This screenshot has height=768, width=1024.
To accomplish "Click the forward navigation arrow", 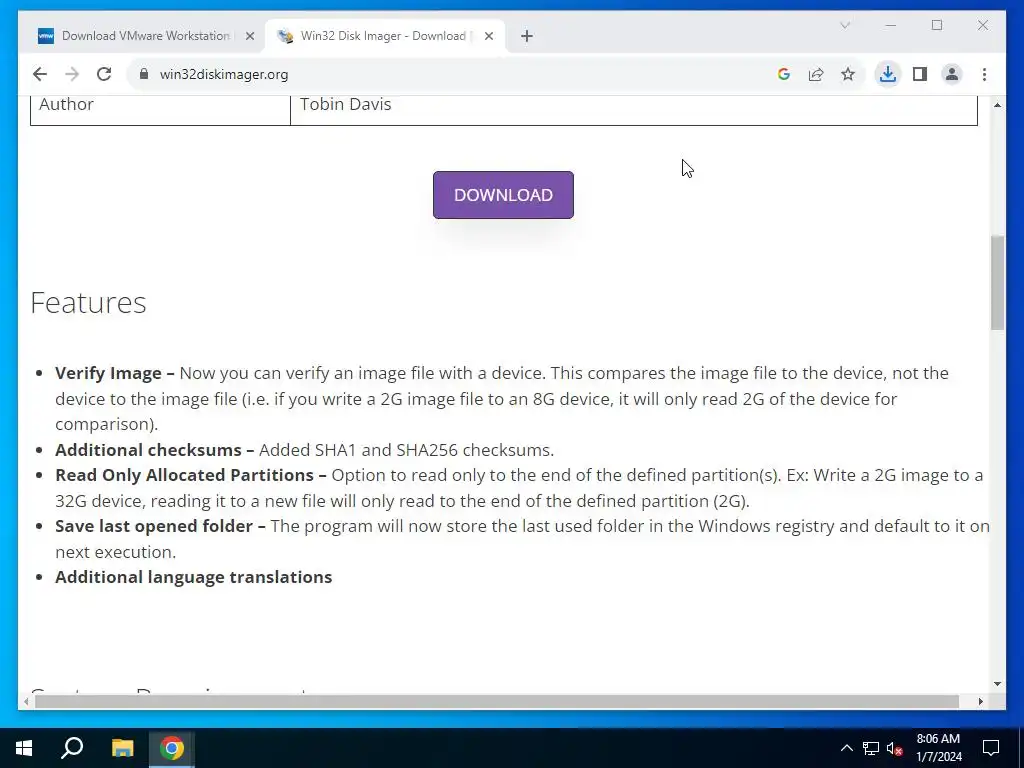I will (72, 74).
